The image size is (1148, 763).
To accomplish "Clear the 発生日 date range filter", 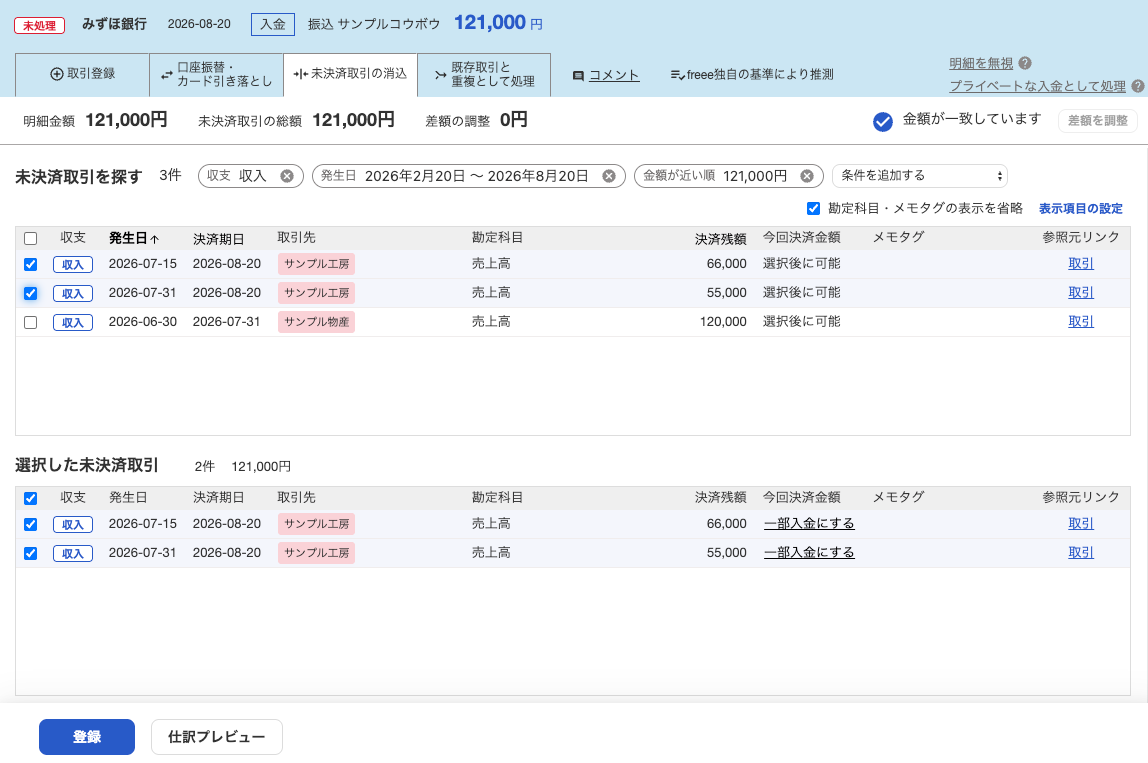I will click(x=608, y=176).
